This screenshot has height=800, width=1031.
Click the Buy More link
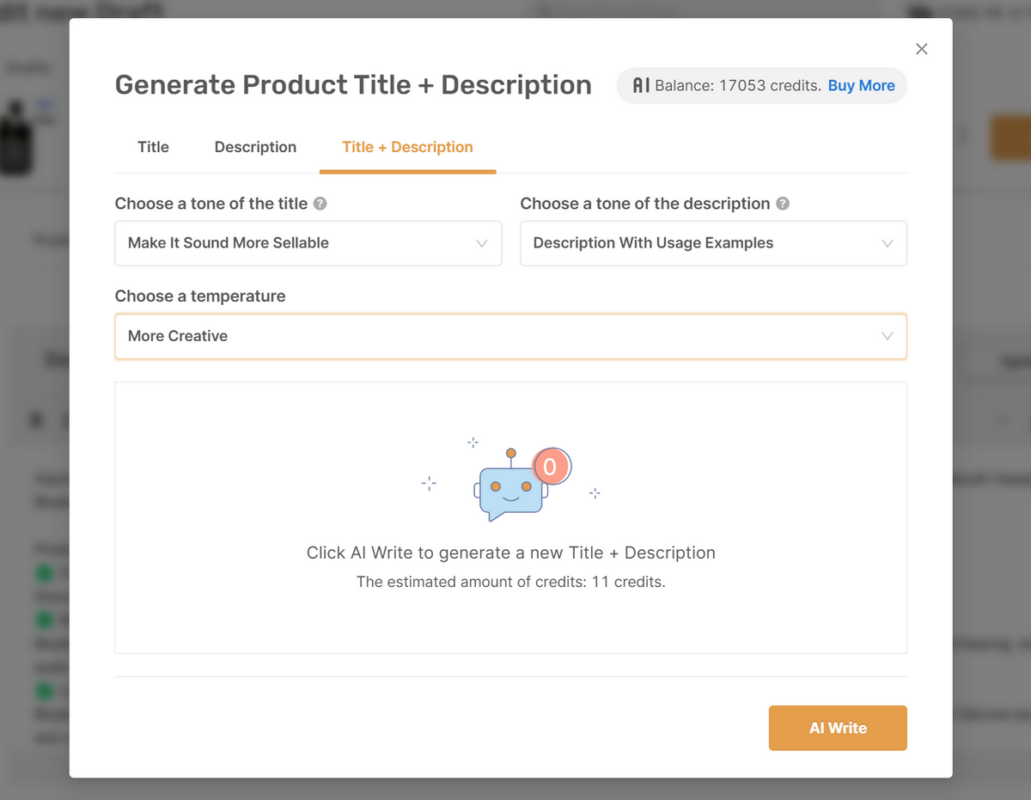point(861,85)
